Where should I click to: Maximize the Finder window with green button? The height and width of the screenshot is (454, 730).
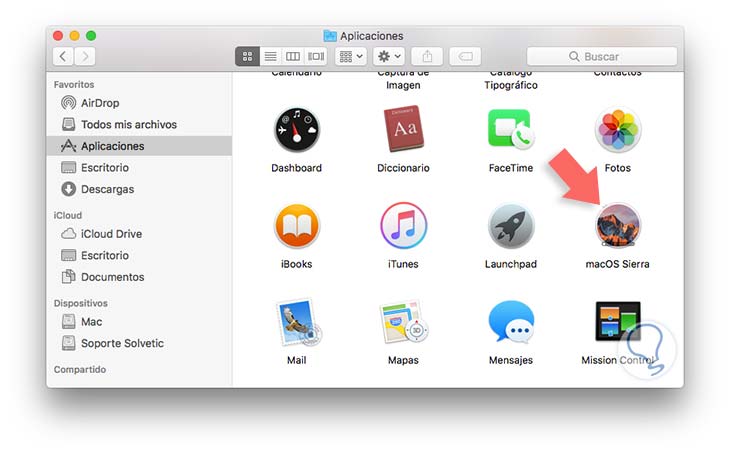(91, 36)
